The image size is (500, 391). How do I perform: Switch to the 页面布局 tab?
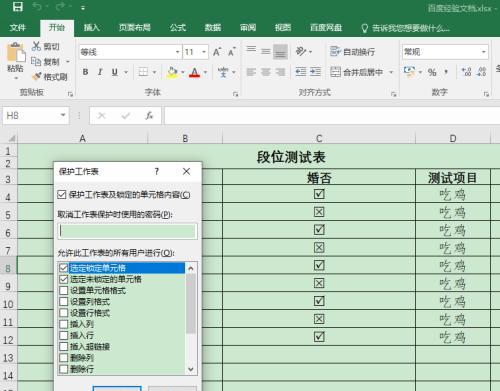click(135, 27)
